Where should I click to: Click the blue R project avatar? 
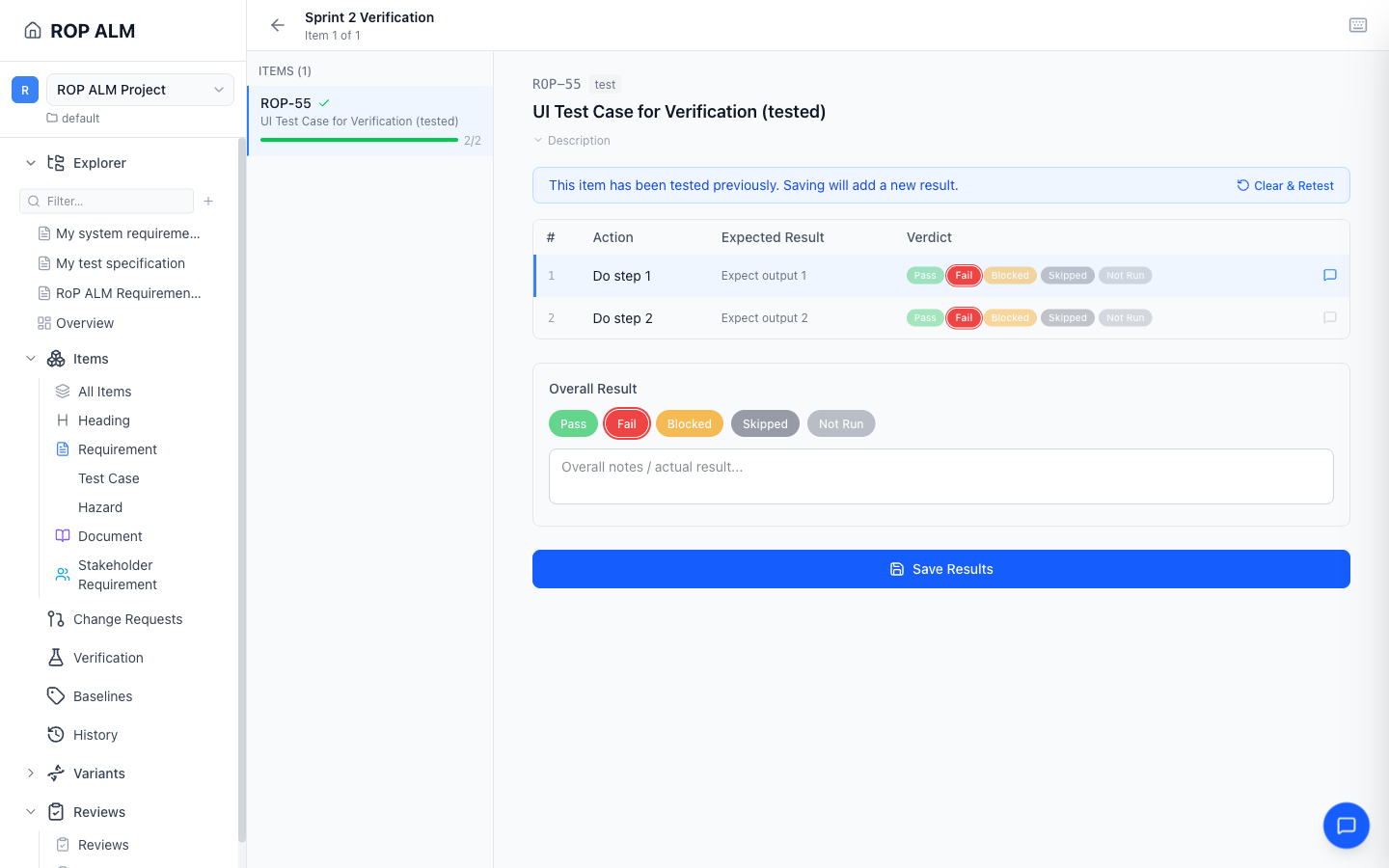(25, 90)
